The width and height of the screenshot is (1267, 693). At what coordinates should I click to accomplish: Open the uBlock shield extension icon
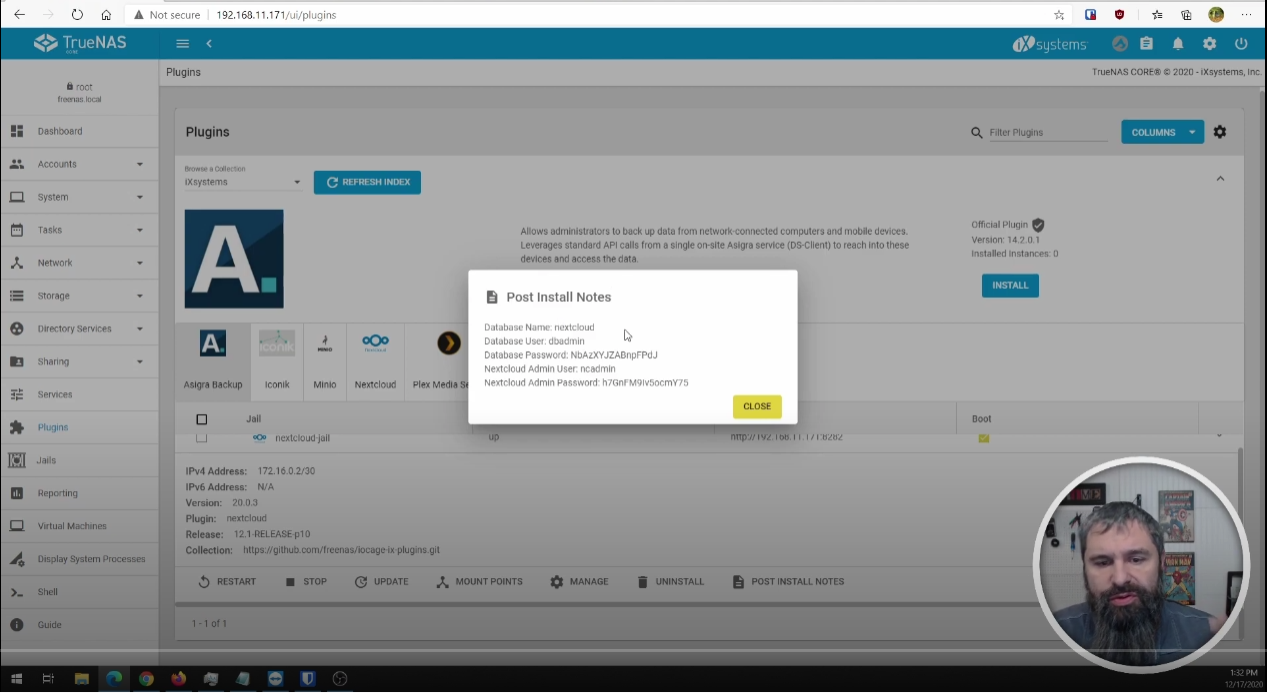[x=1120, y=15]
